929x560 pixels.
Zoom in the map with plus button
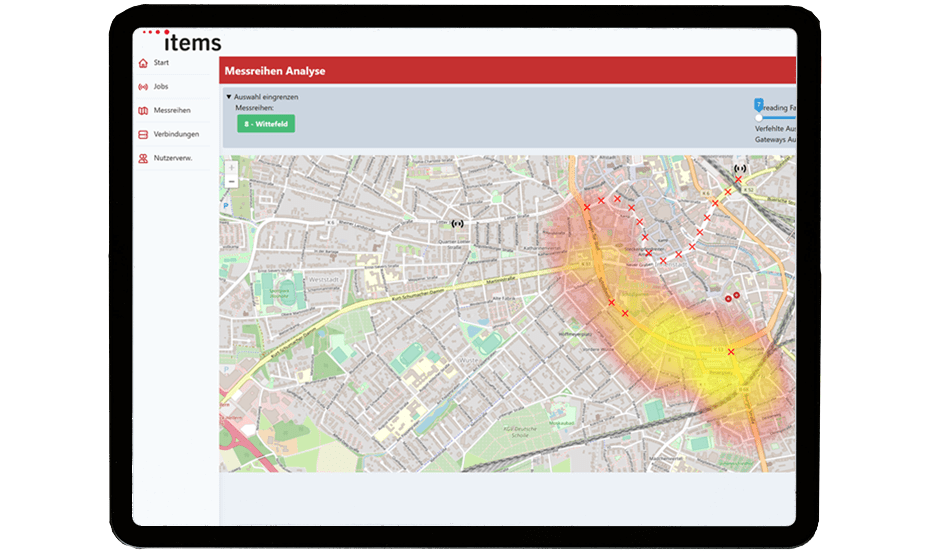click(232, 168)
